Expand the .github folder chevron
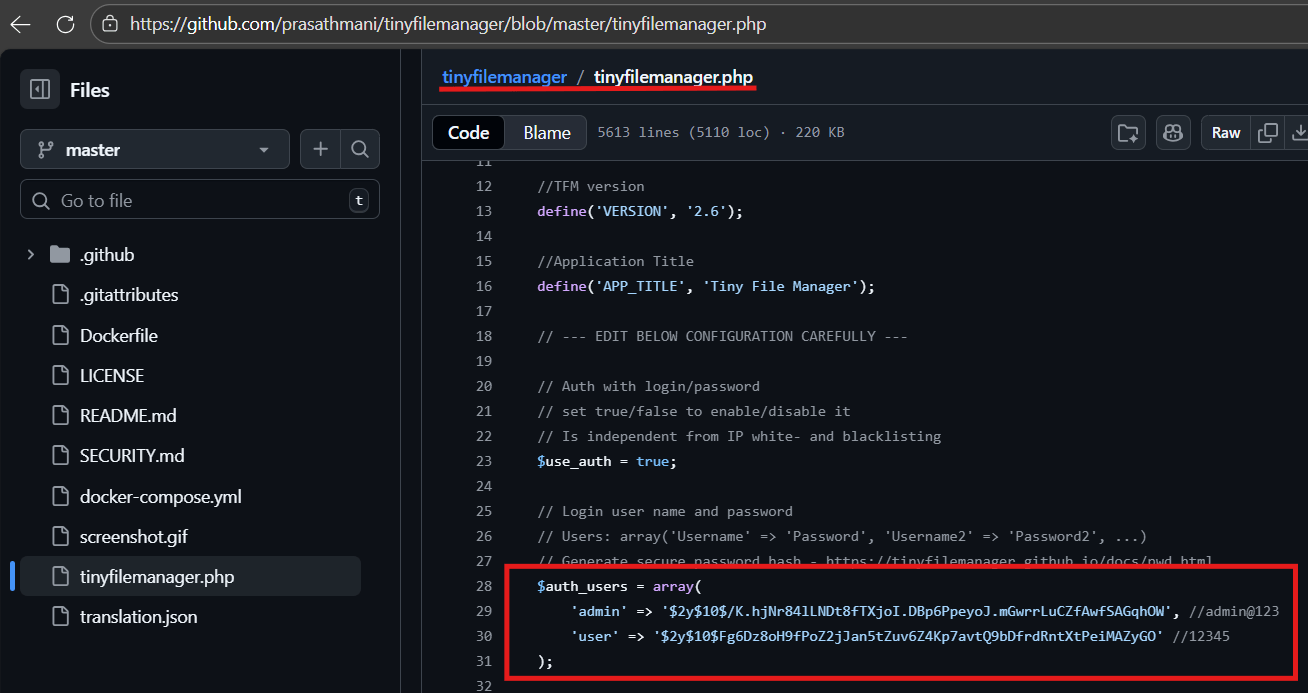Image resolution: width=1308 pixels, height=693 pixels. point(31,255)
